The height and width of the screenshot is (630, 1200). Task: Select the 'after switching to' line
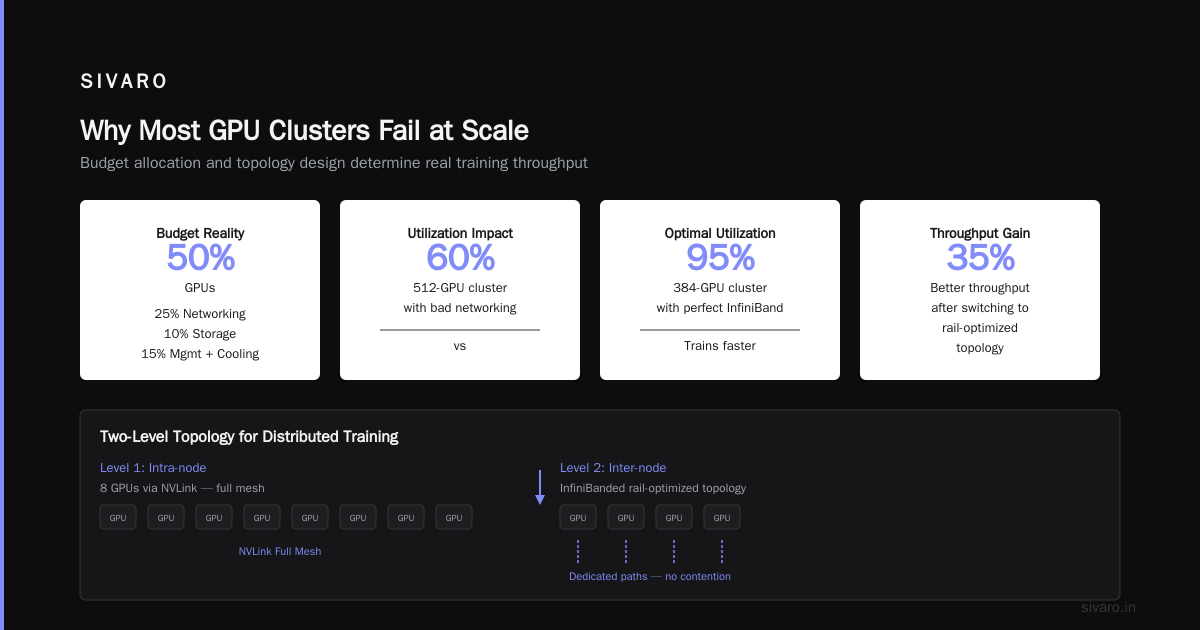[x=980, y=308]
